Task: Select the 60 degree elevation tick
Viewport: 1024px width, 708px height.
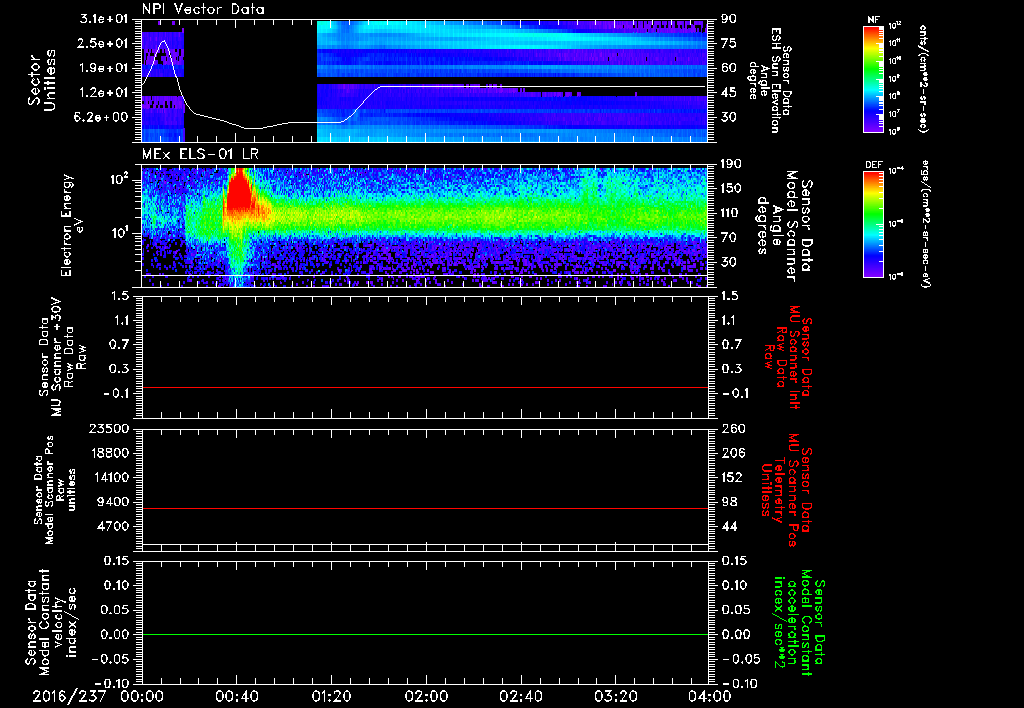Action: [728, 68]
